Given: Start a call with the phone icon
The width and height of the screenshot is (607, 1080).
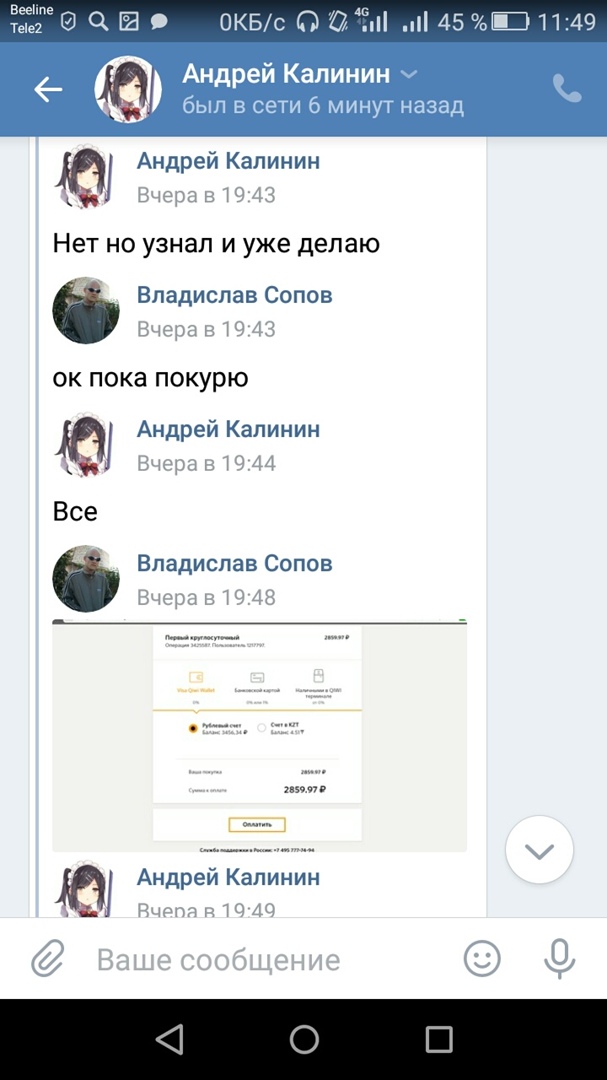Looking at the screenshot, I should click(x=567, y=89).
